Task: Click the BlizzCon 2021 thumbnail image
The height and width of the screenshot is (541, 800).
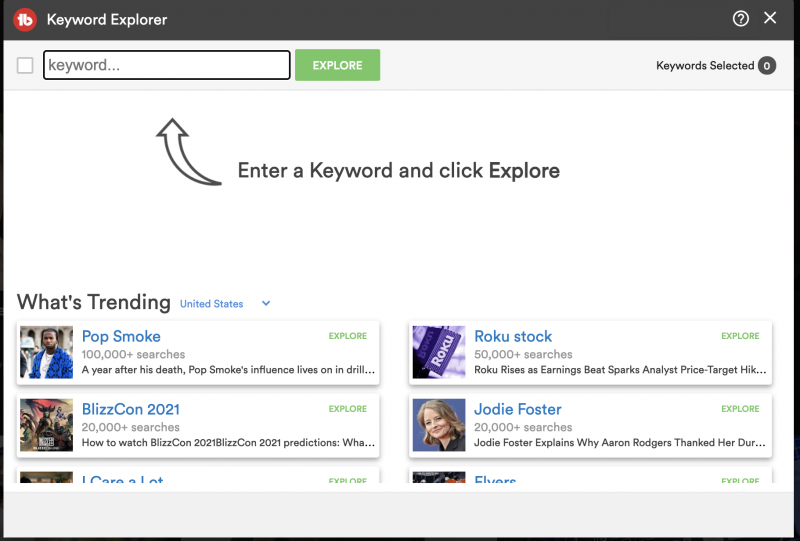Action: coord(46,425)
